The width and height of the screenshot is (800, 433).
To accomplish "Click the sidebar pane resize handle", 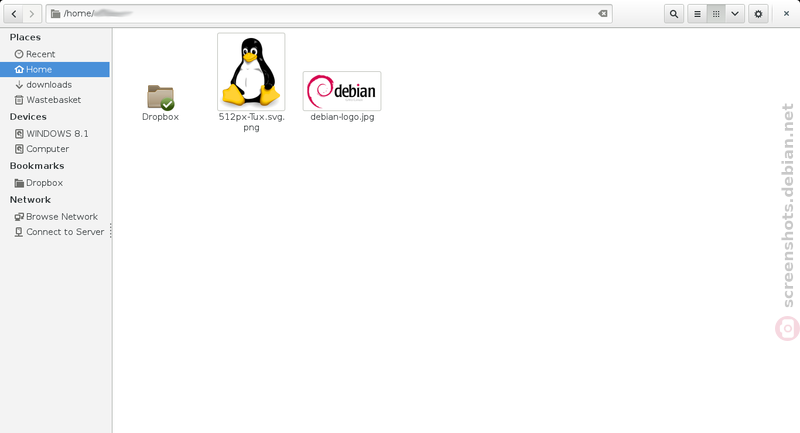I will 111,231.
